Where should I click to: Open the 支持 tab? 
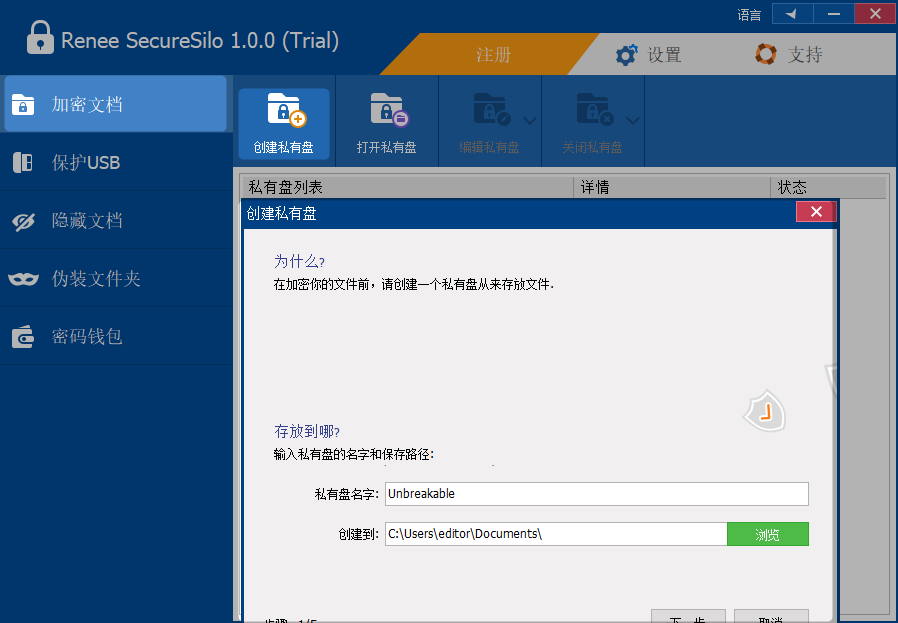(789, 54)
